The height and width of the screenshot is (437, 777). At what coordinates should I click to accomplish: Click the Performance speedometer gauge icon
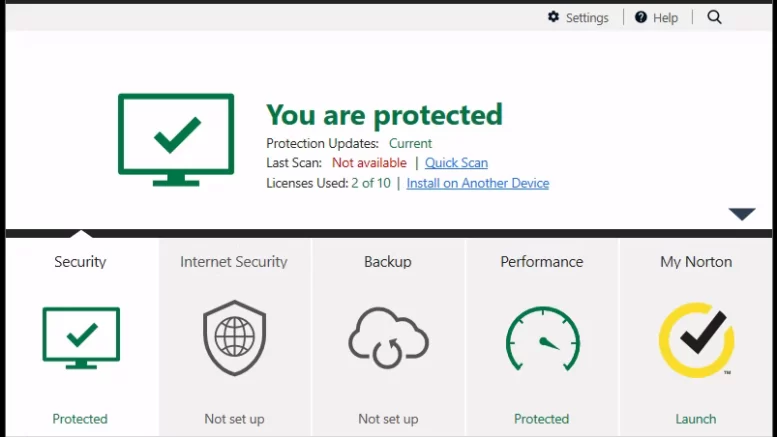[x=543, y=338]
